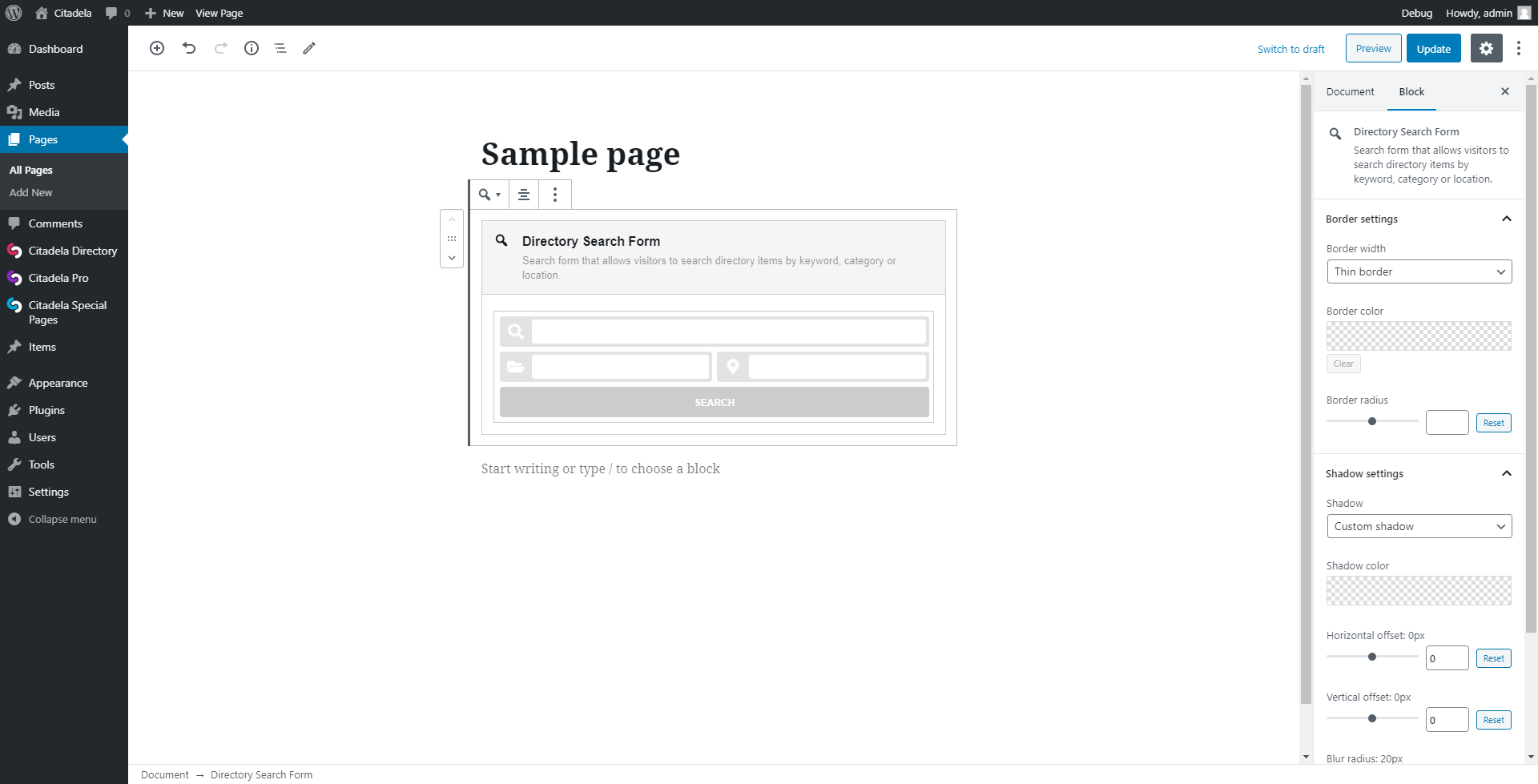Change block type via magnifier icon
This screenshot has width=1538, height=784.
pyautogui.click(x=489, y=195)
